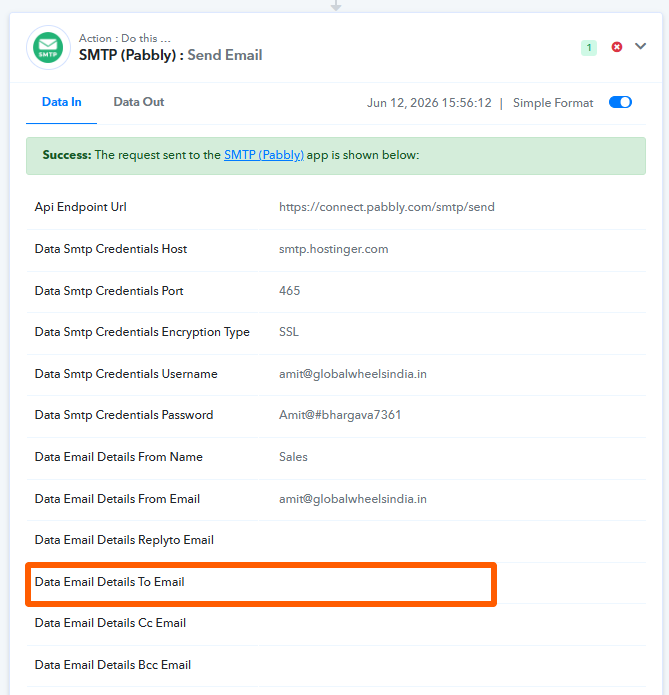Open the SMTP (Pabbly) link
The height and width of the screenshot is (695, 669).
click(x=264, y=155)
